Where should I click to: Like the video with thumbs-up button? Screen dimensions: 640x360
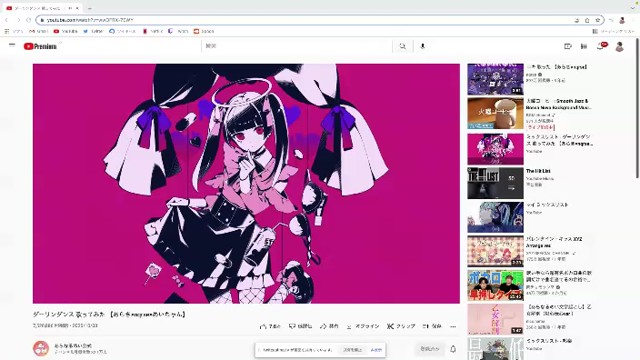pos(270,326)
